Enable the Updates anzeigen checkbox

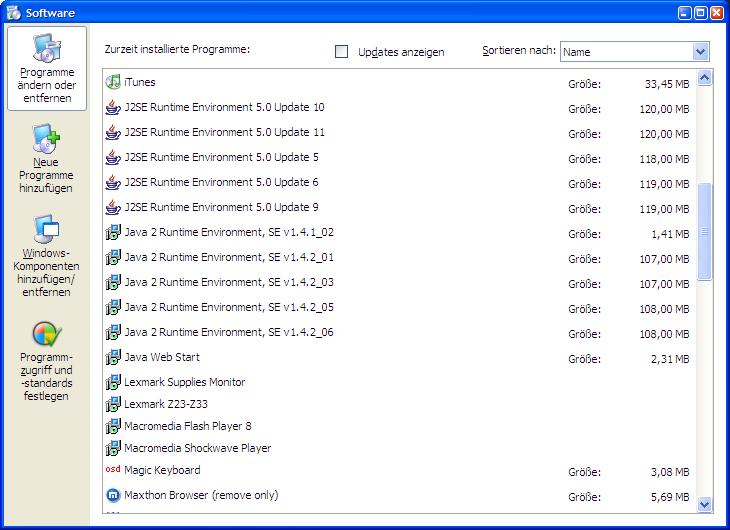(x=341, y=51)
